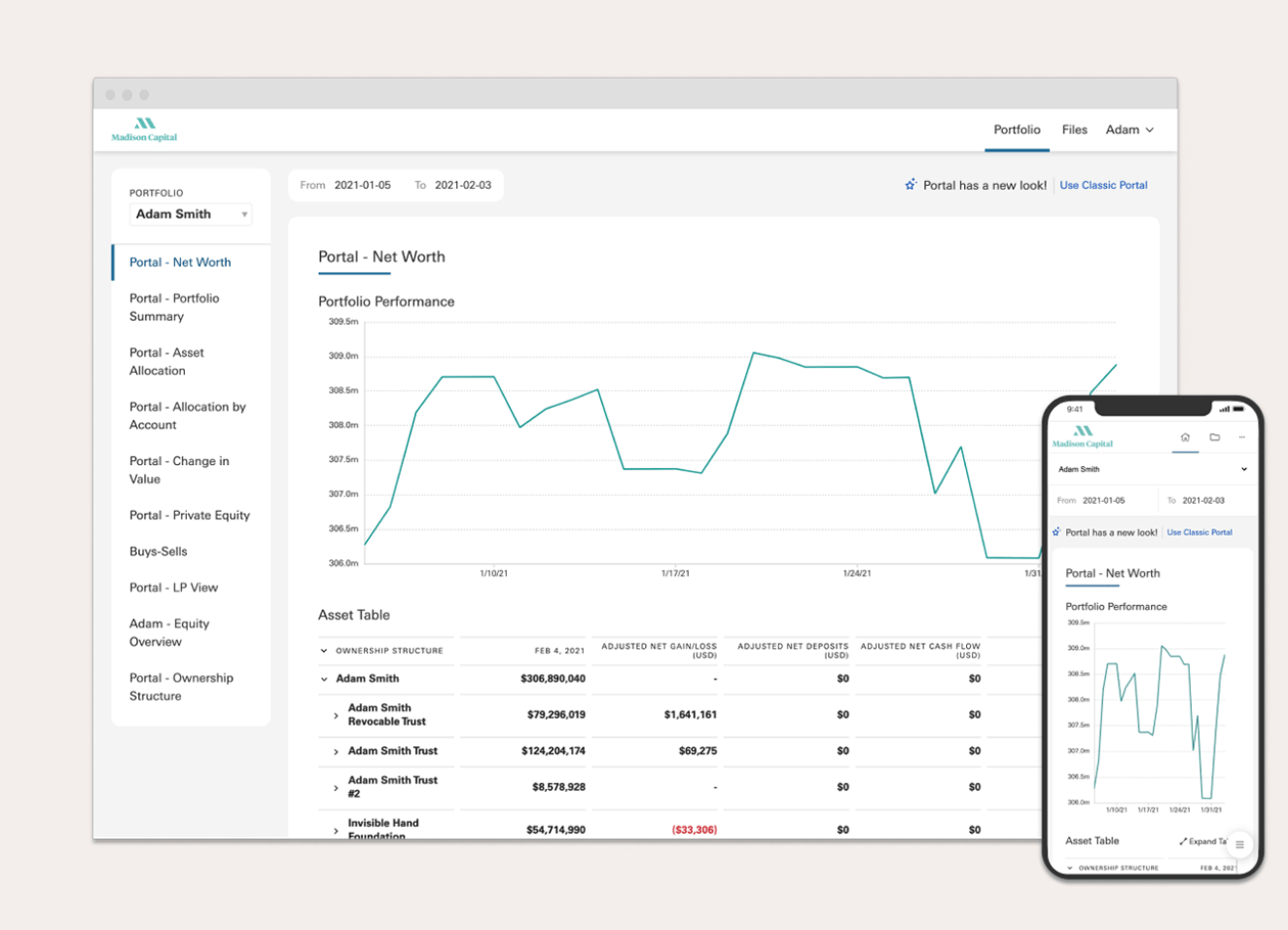This screenshot has height=930, width=1288.
Task: Expand the Adam Smith Revocable Trust row
Action: click(x=336, y=716)
